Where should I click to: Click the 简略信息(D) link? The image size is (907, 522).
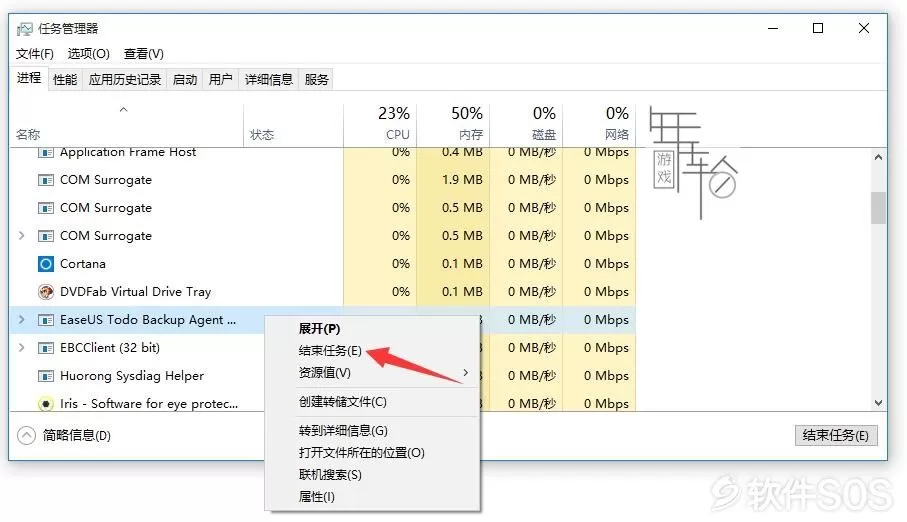[76, 435]
